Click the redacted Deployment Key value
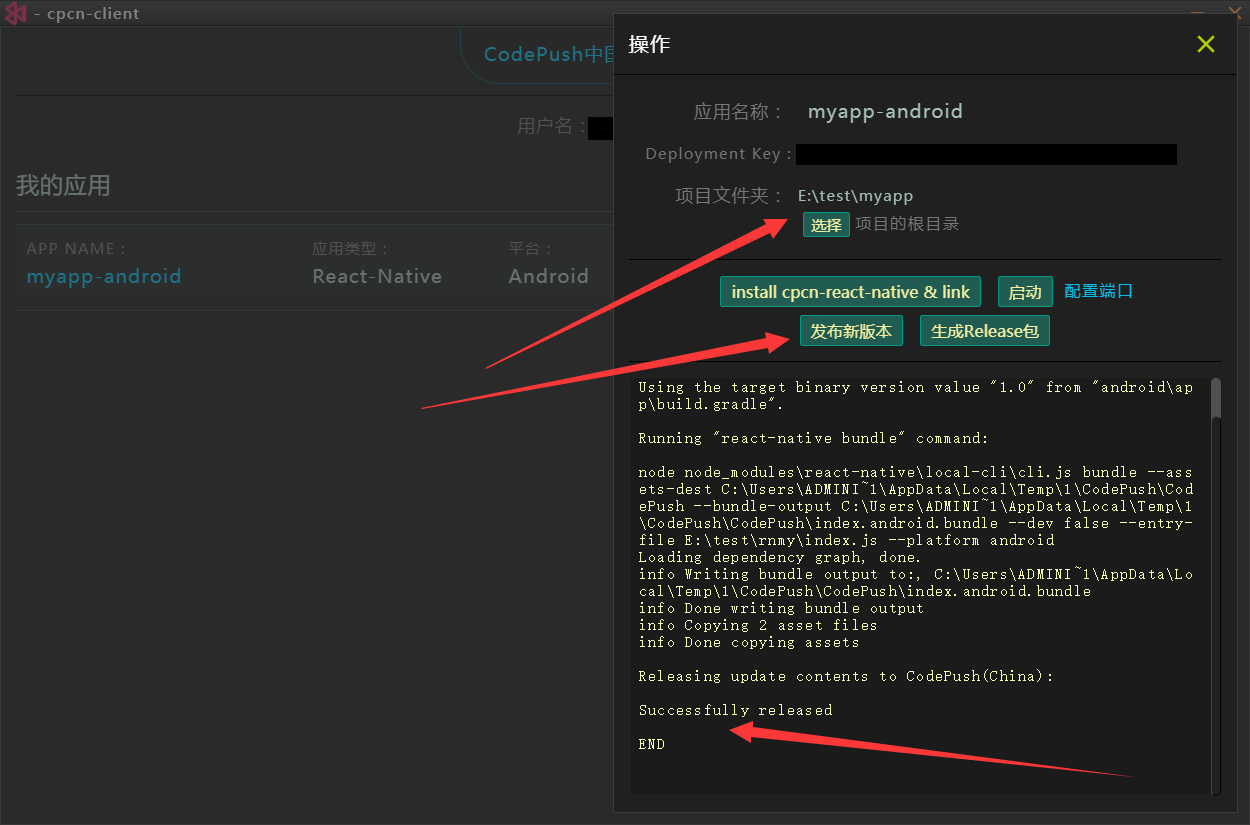 pyautogui.click(x=986, y=154)
